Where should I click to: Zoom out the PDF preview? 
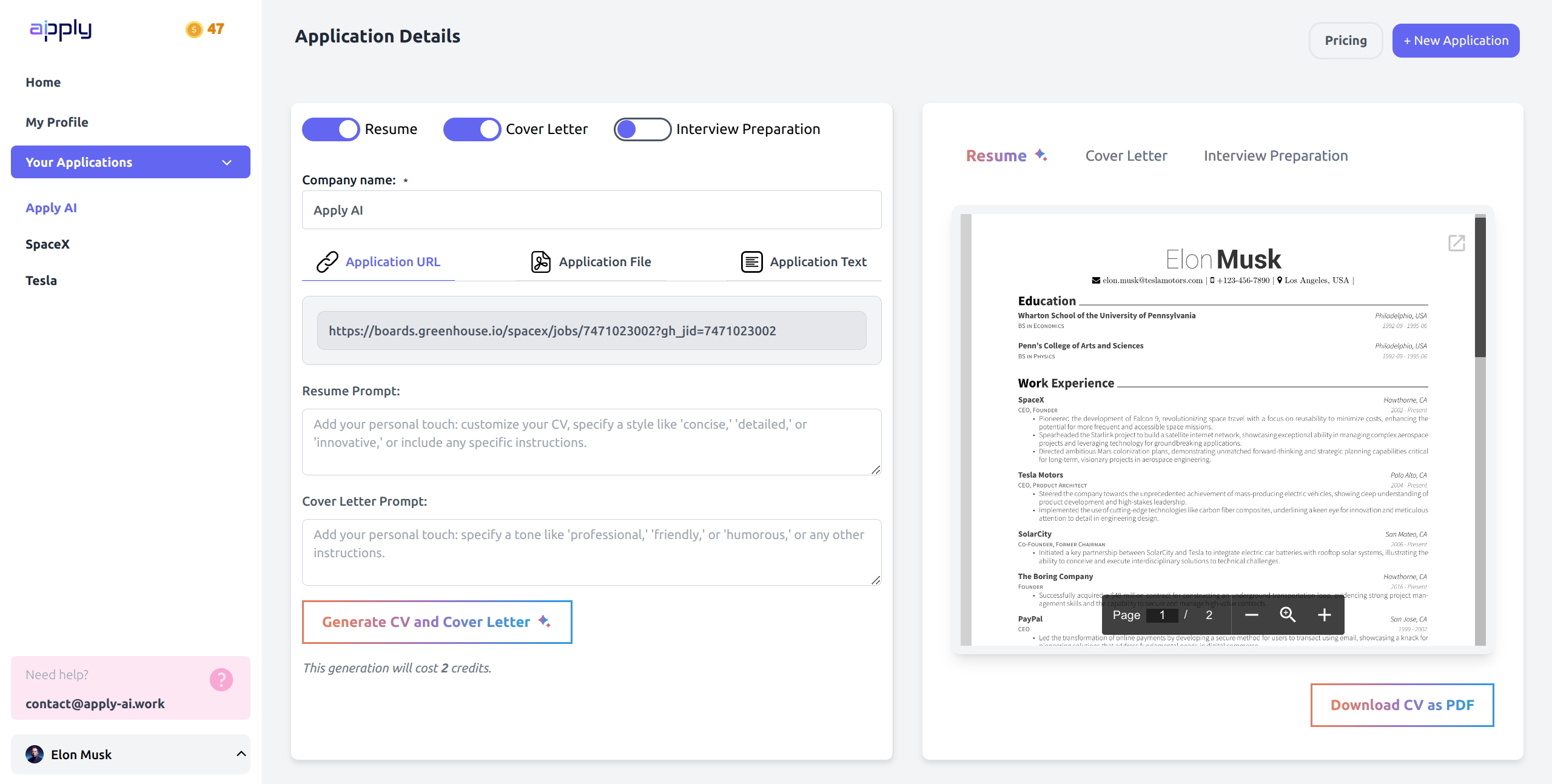coord(1251,615)
